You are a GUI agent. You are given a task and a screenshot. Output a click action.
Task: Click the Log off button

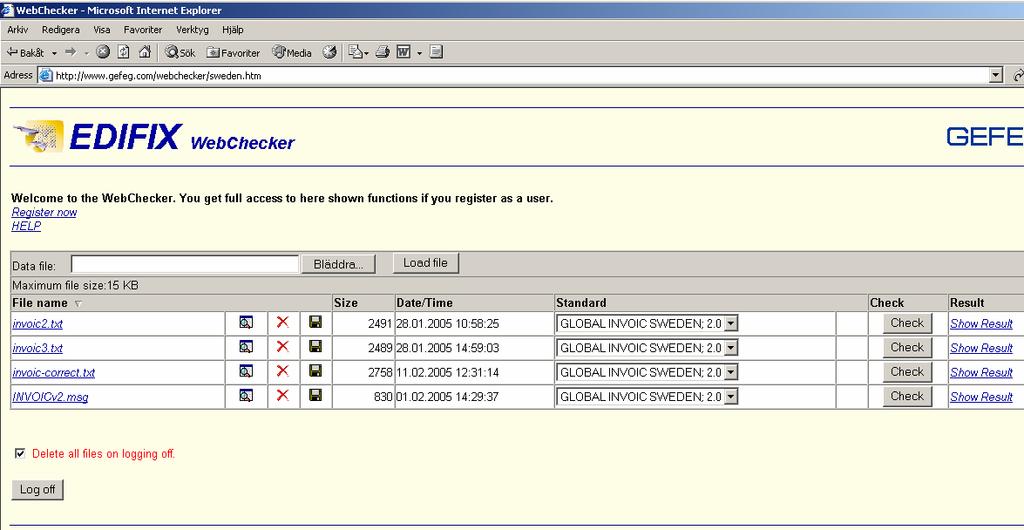[38, 490]
